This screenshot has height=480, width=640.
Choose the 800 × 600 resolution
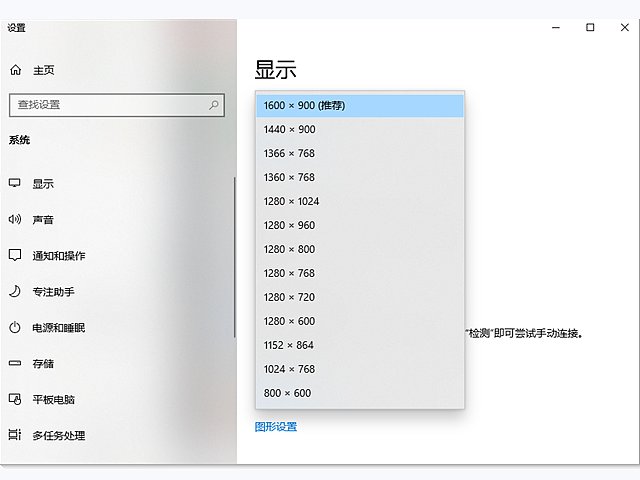tap(360, 393)
